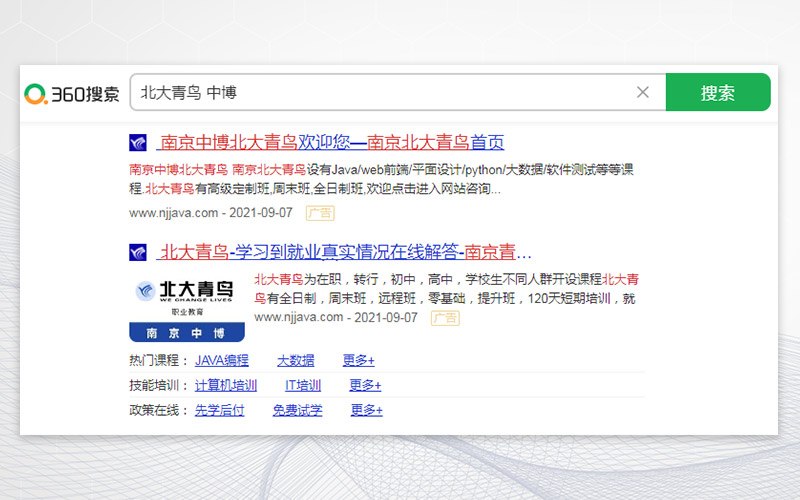Image resolution: width=800 pixels, height=500 pixels.
Task: Open the IT培训 link
Action: click(303, 386)
